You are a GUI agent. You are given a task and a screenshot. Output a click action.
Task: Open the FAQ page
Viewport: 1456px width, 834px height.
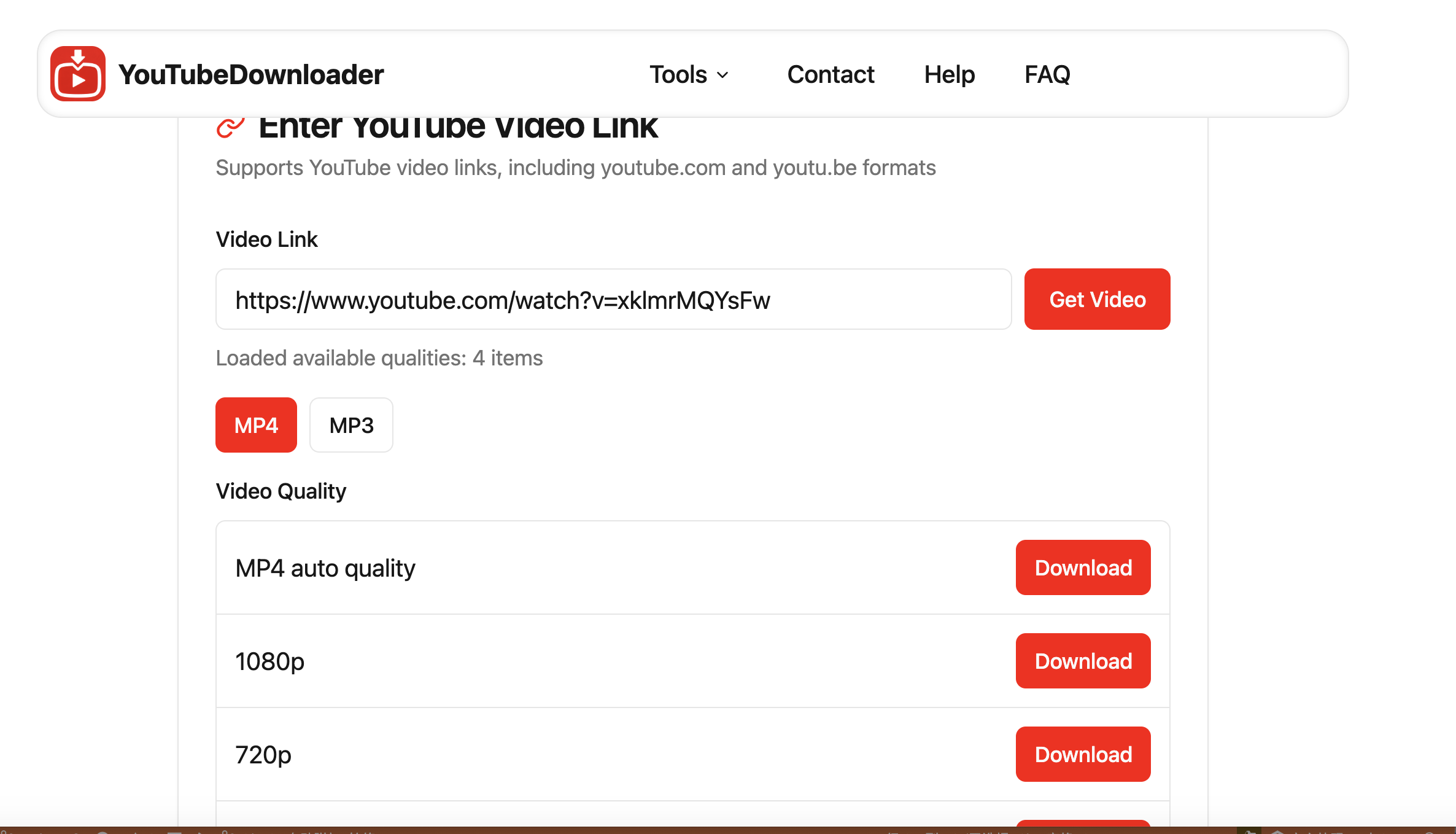1047,74
